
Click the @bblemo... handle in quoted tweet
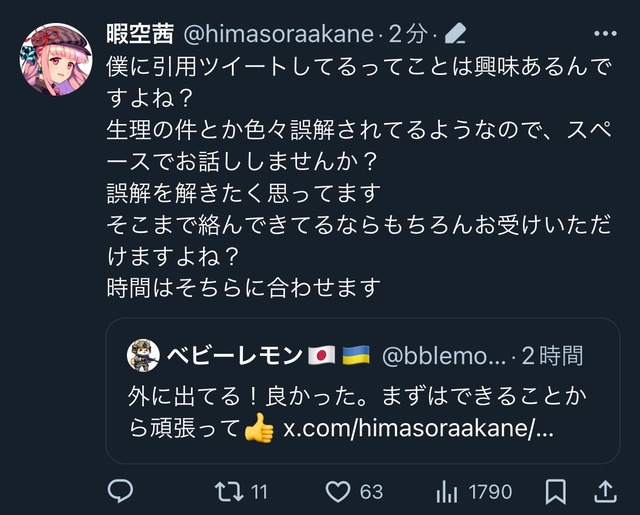click(x=444, y=355)
